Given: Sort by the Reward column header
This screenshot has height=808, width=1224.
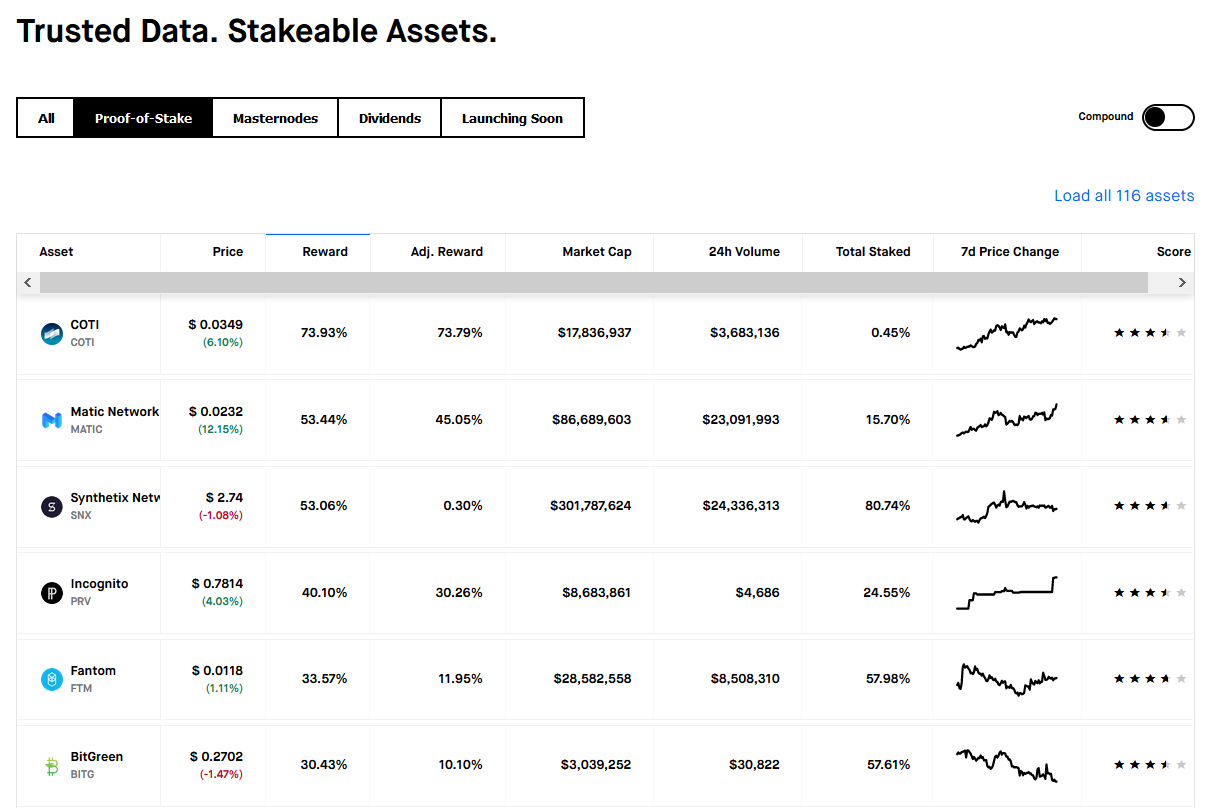Looking at the screenshot, I should pyautogui.click(x=325, y=252).
